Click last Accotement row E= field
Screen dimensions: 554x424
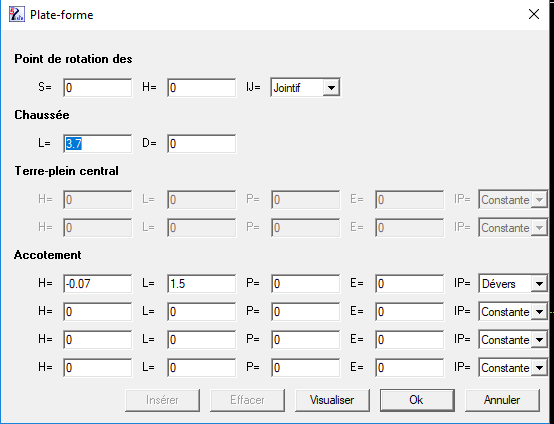[409, 368]
